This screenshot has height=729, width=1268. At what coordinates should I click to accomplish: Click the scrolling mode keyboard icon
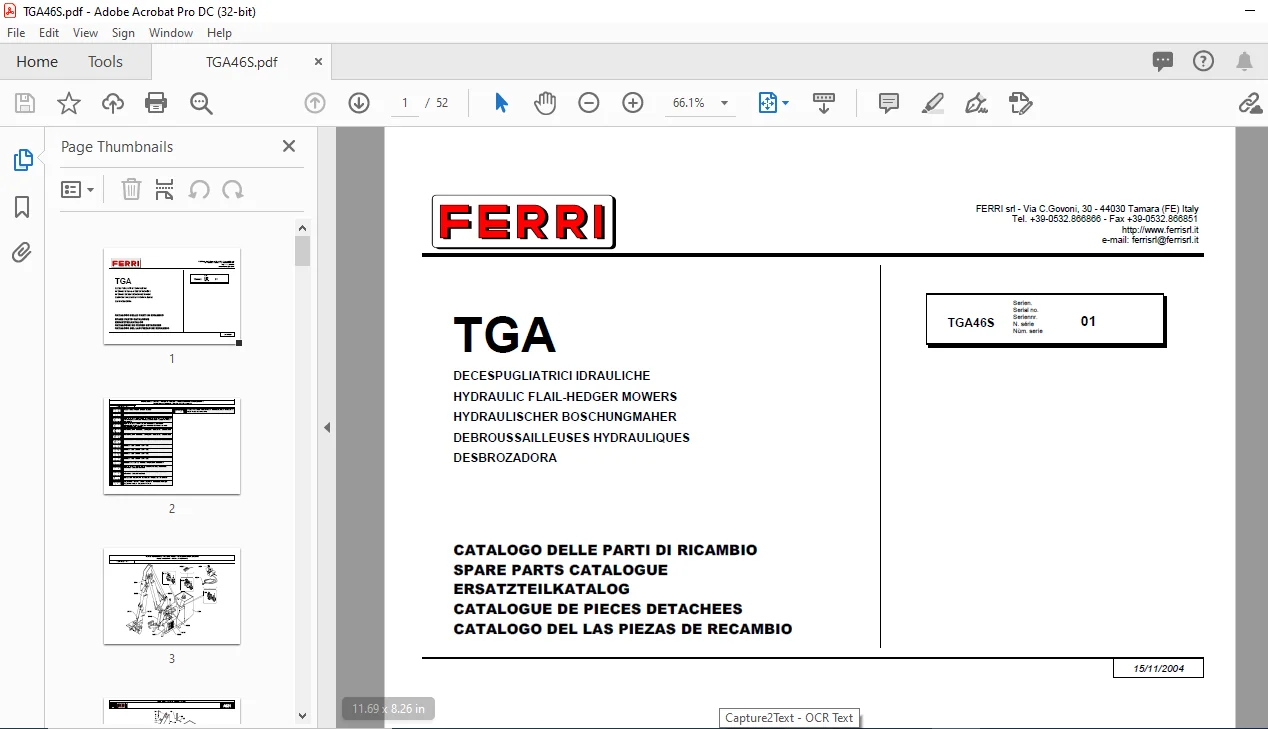pyautogui.click(x=824, y=103)
